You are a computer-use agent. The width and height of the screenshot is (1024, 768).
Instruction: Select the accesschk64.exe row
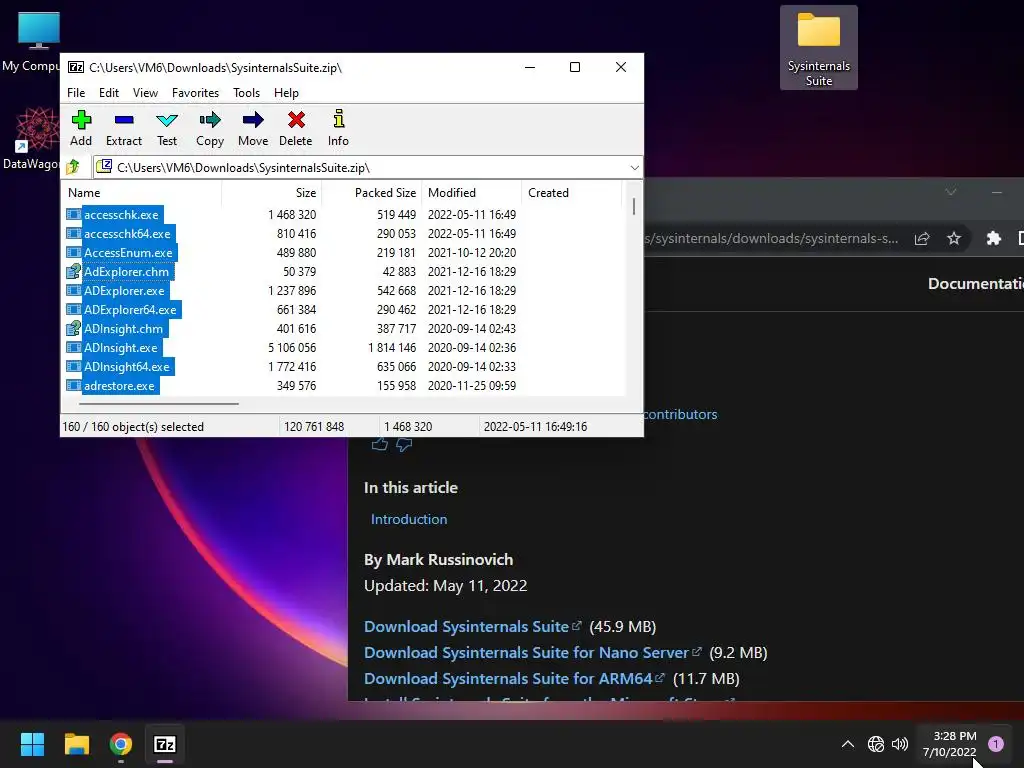[x=343, y=233]
